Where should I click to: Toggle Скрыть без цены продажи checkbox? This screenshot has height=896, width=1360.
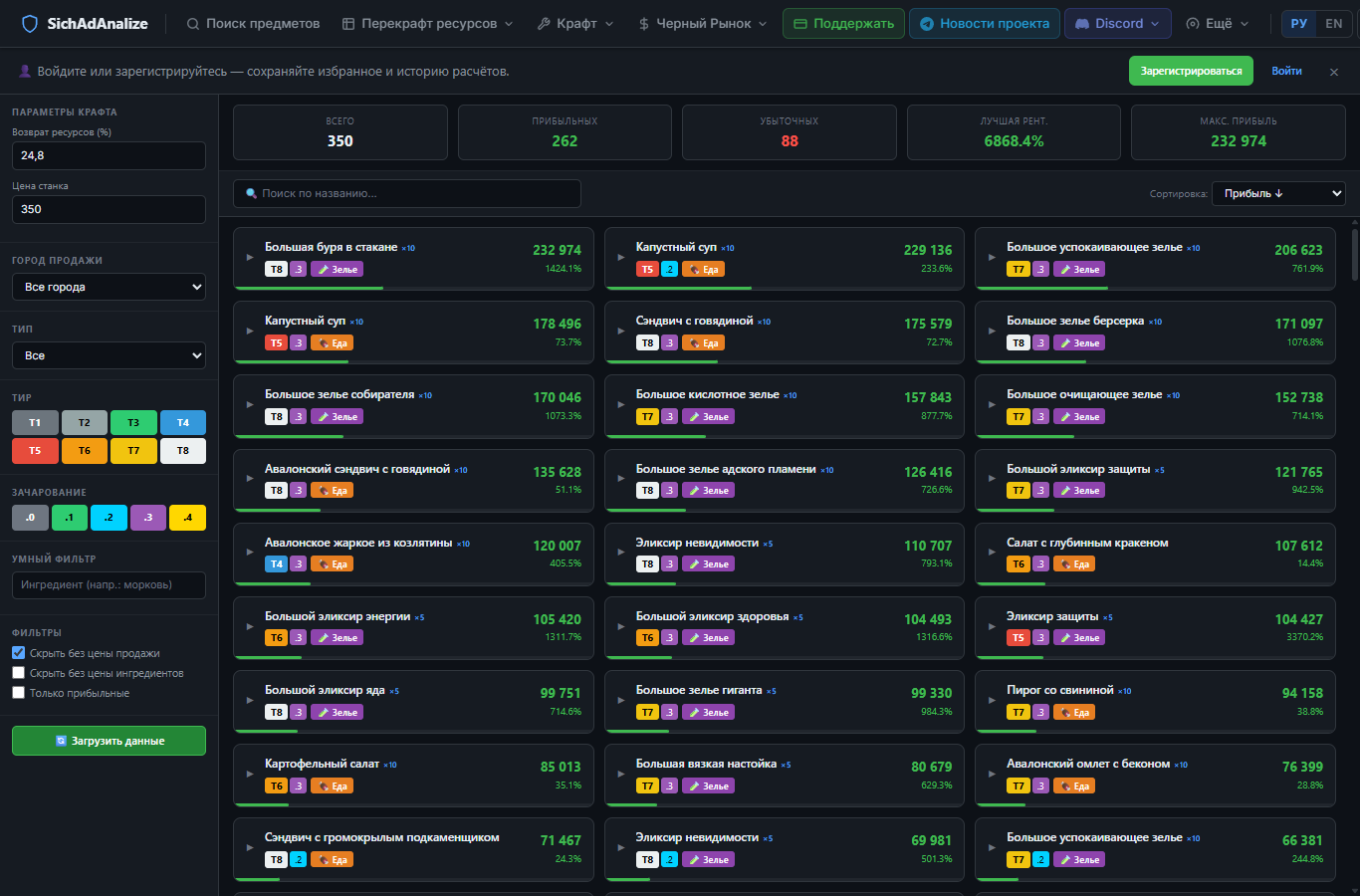[x=18, y=653]
